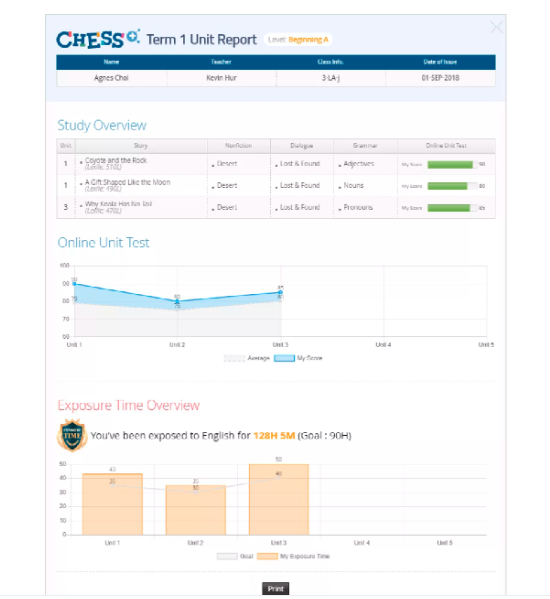Close the Term 1 Unit Report dialog
Image resolution: width=550 pixels, height=599 pixels.
[x=497, y=27]
